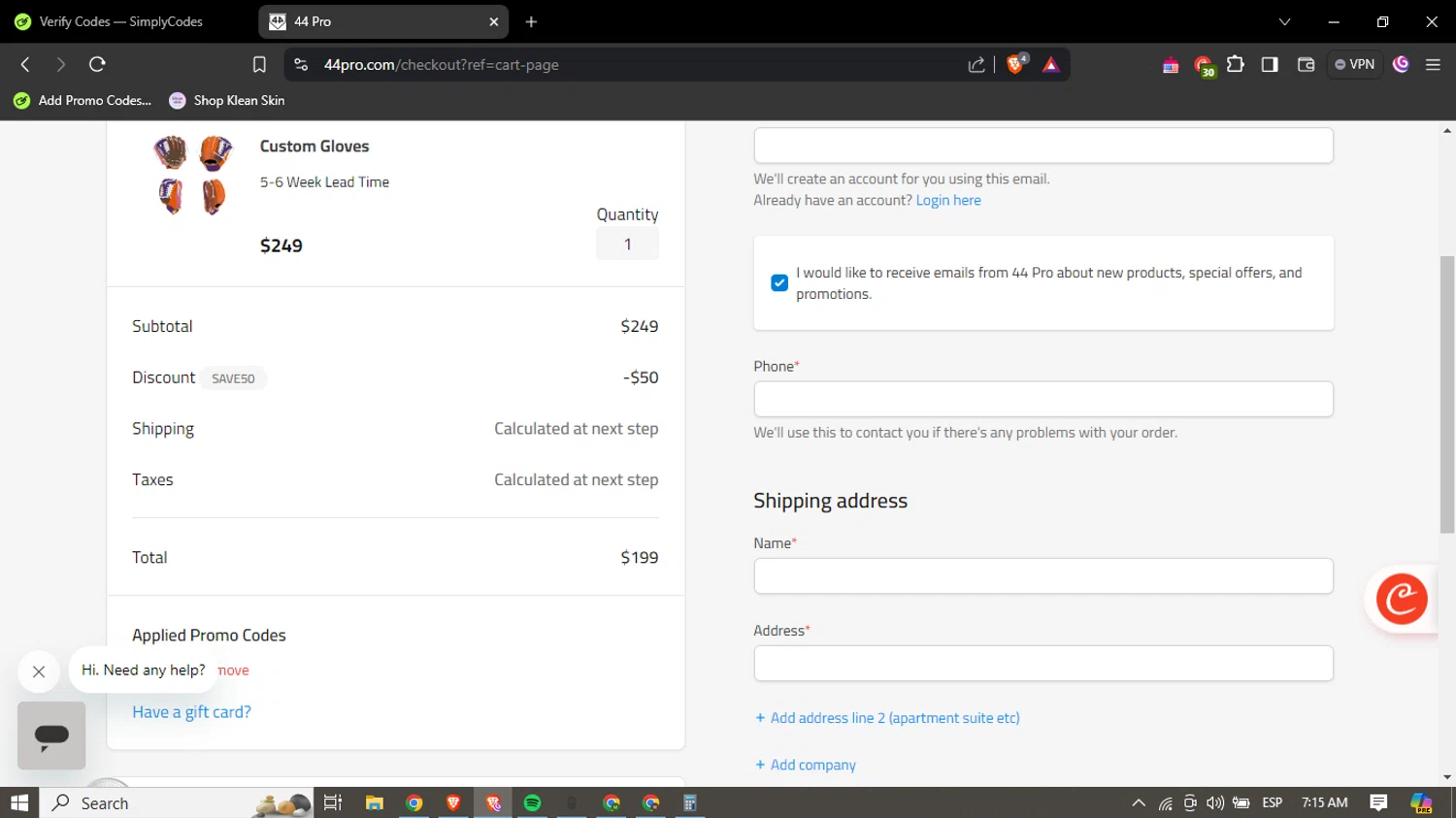
Task: Open the Brave Rewards triangle icon
Action: 1050,64
